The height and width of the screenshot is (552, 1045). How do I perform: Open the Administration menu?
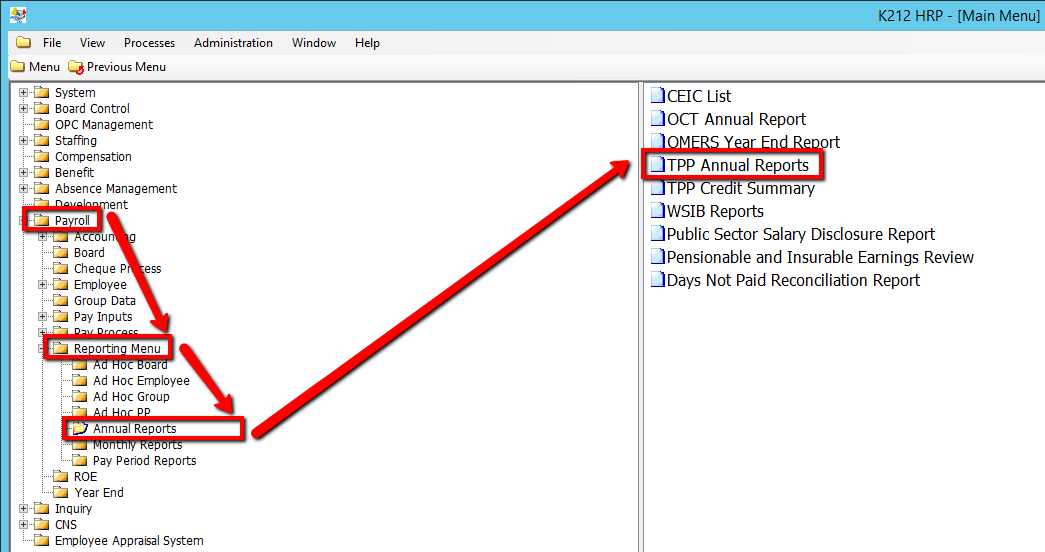233,43
